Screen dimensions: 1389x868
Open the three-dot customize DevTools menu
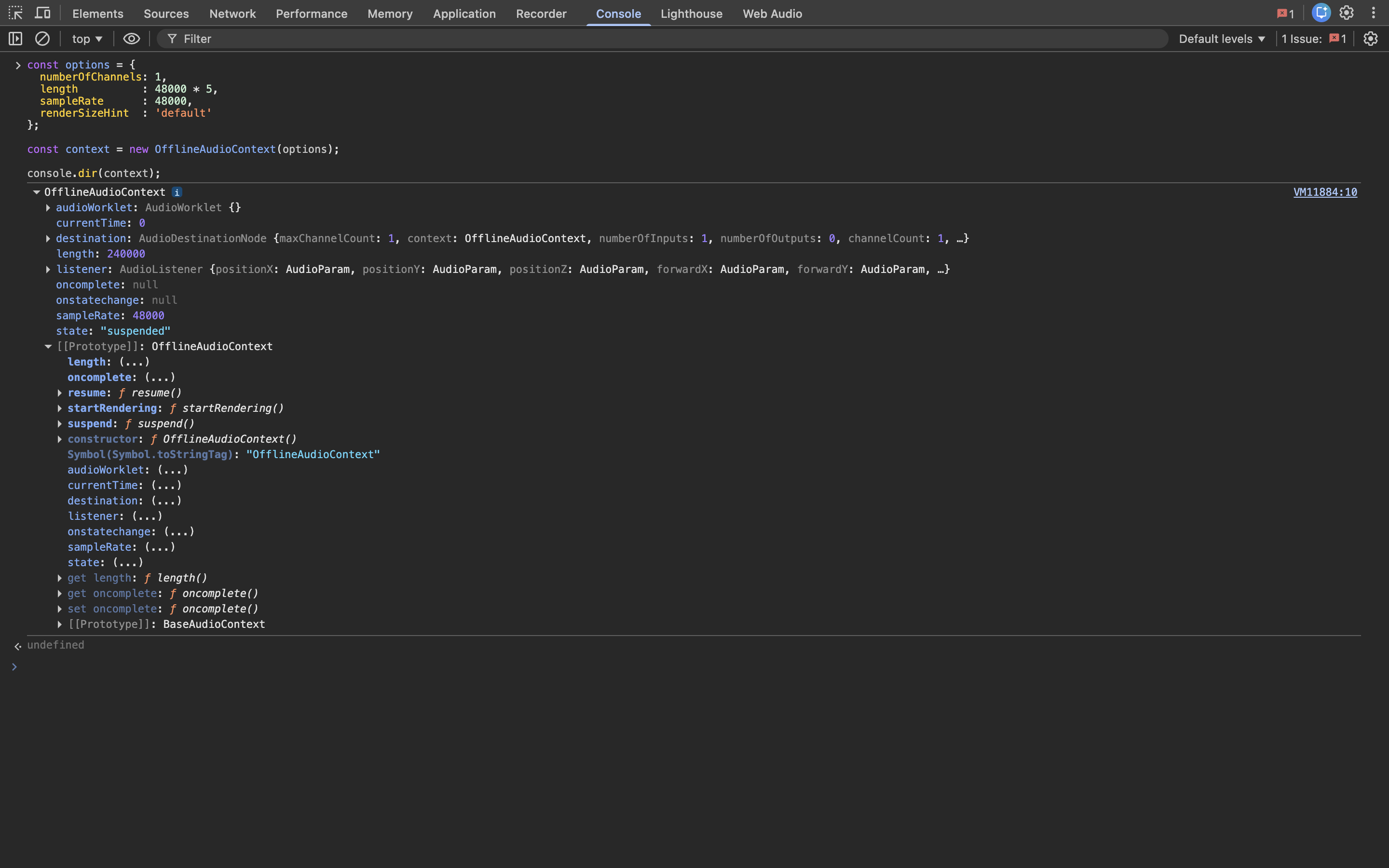click(x=1373, y=13)
